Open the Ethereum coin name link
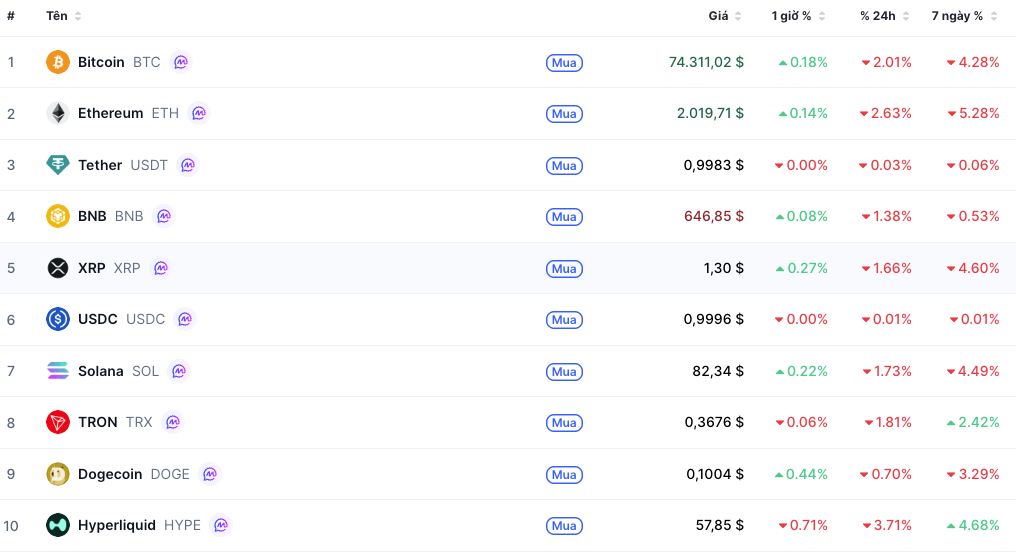 tap(111, 113)
